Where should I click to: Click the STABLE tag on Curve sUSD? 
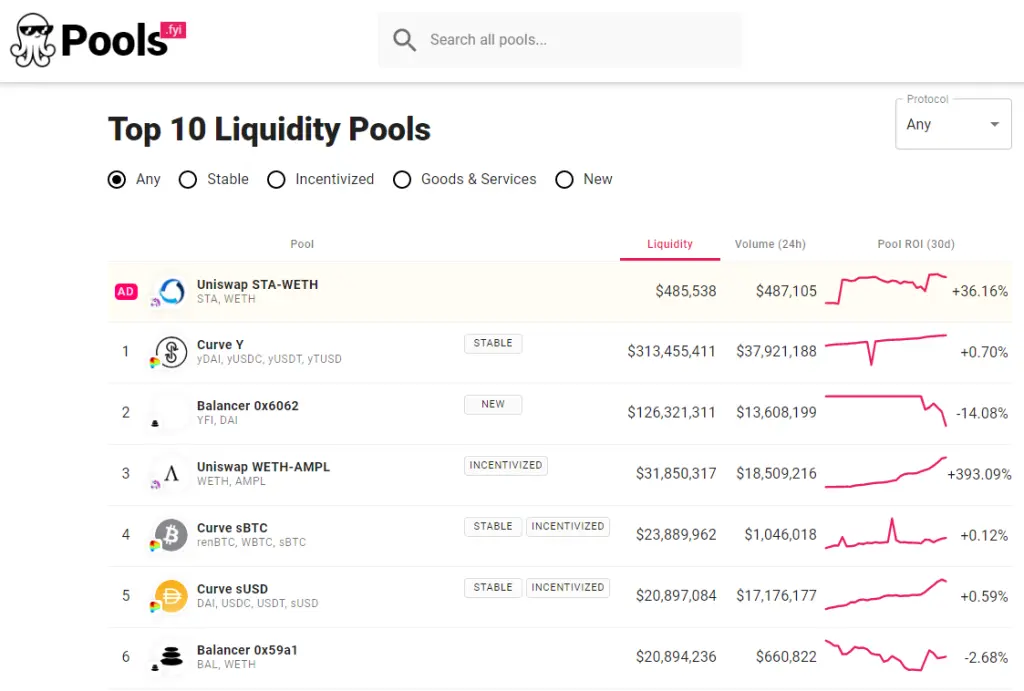[x=493, y=588]
